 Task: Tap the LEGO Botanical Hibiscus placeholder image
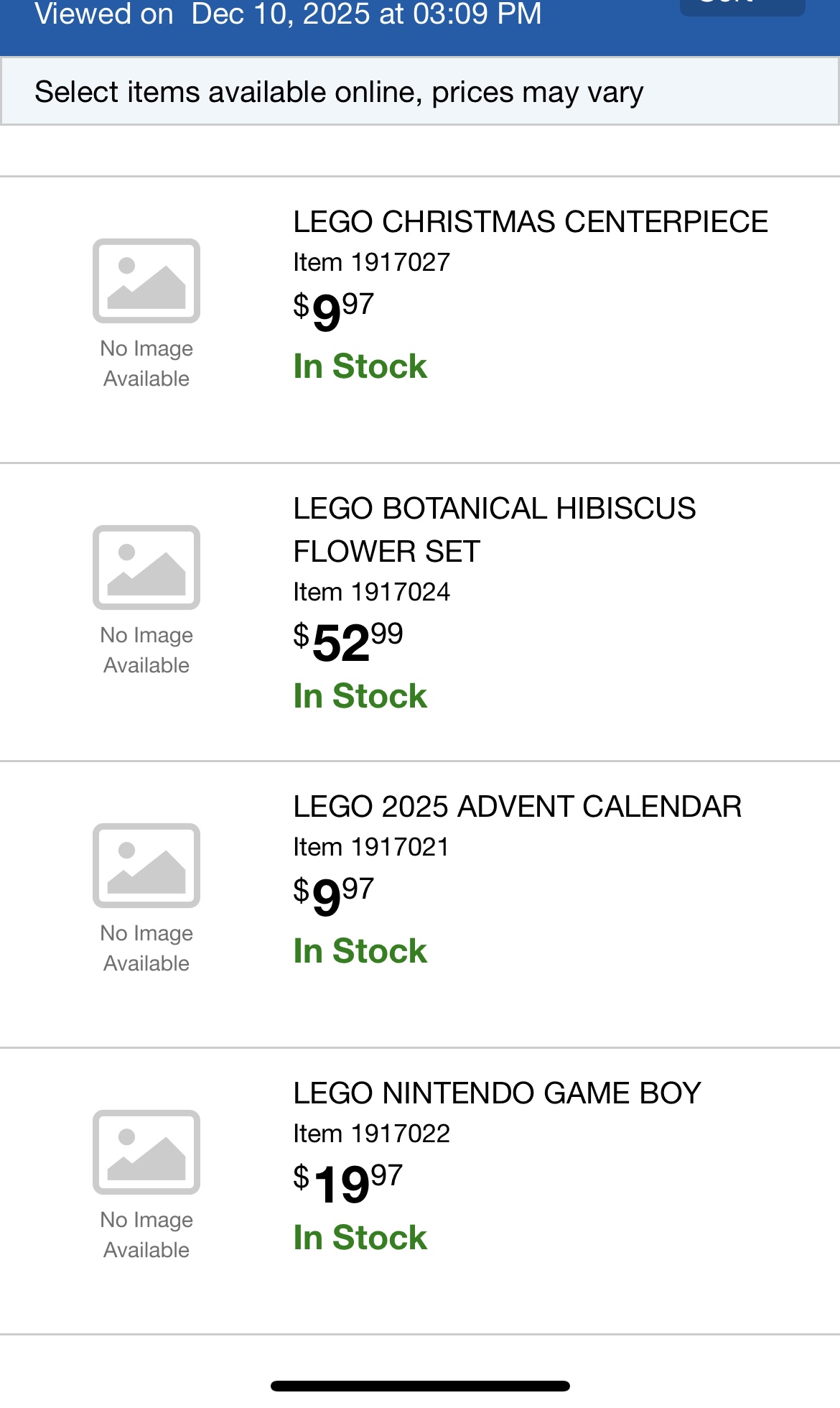tap(146, 568)
